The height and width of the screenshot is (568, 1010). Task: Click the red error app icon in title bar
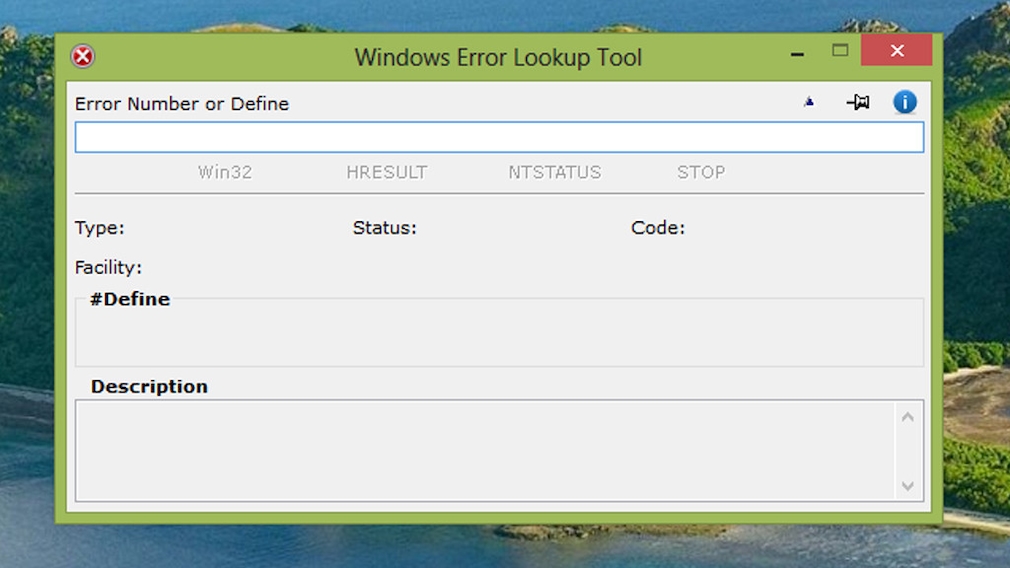[x=83, y=57]
